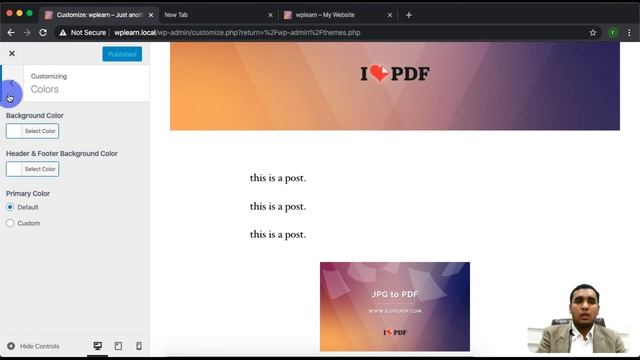Reload the current page
This screenshot has width=640, height=360.
click(43, 33)
